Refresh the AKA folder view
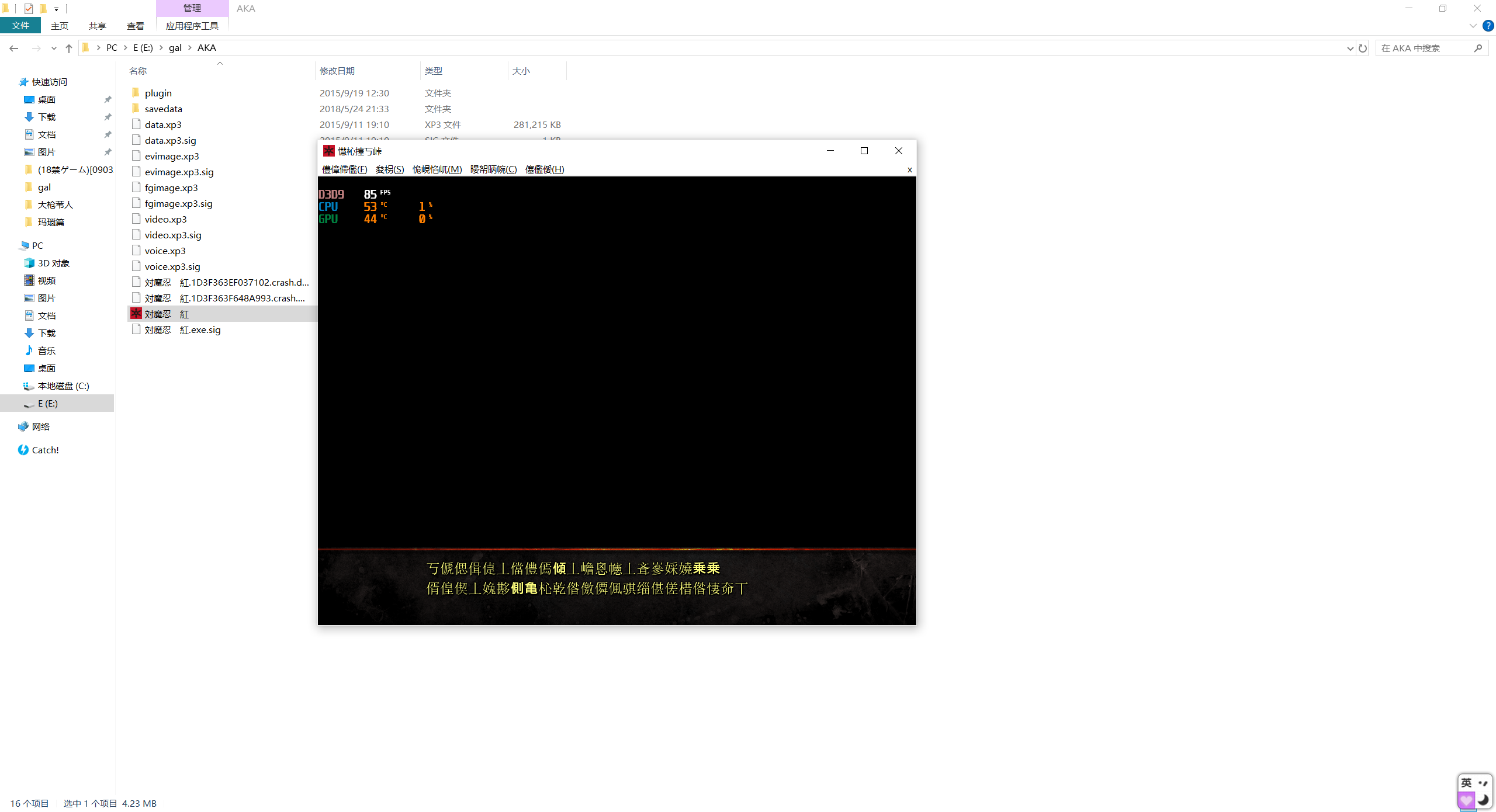The image size is (1496, 812). [1363, 48]
